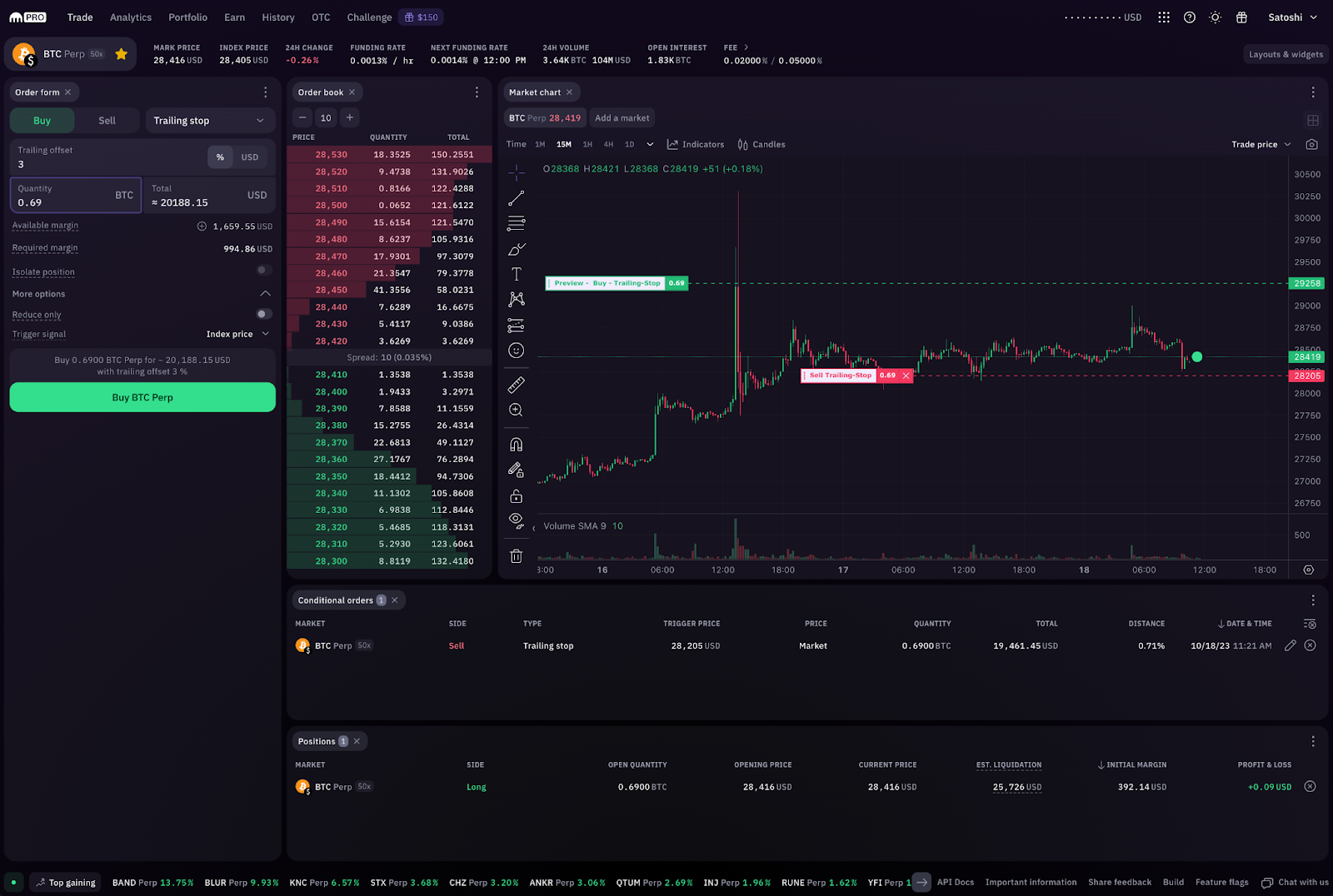1333x896 pixels.
Task: Click the Quantity BTC input field
Action: point(76,196)
